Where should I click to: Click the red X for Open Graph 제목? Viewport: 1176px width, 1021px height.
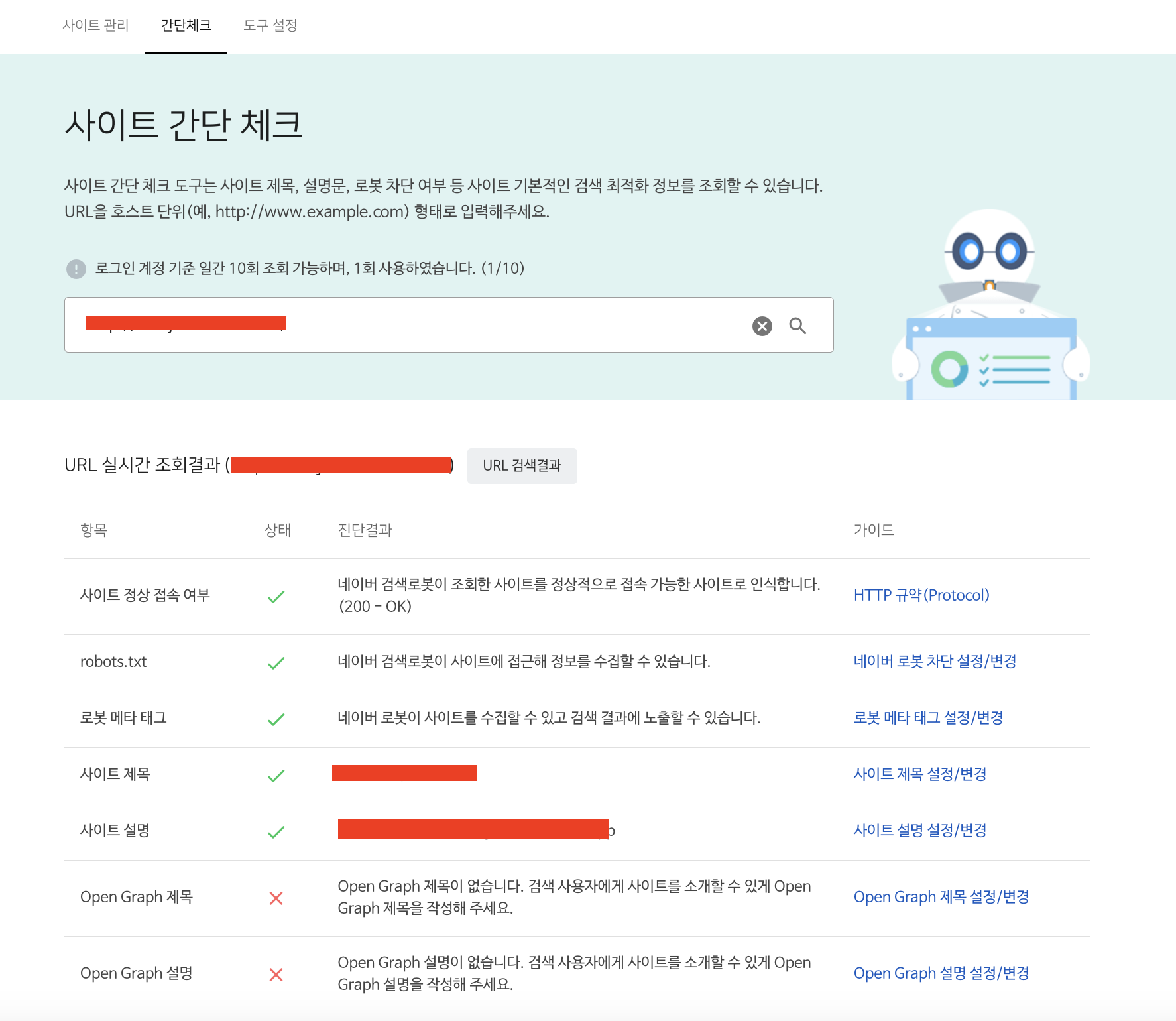(276, 898)
